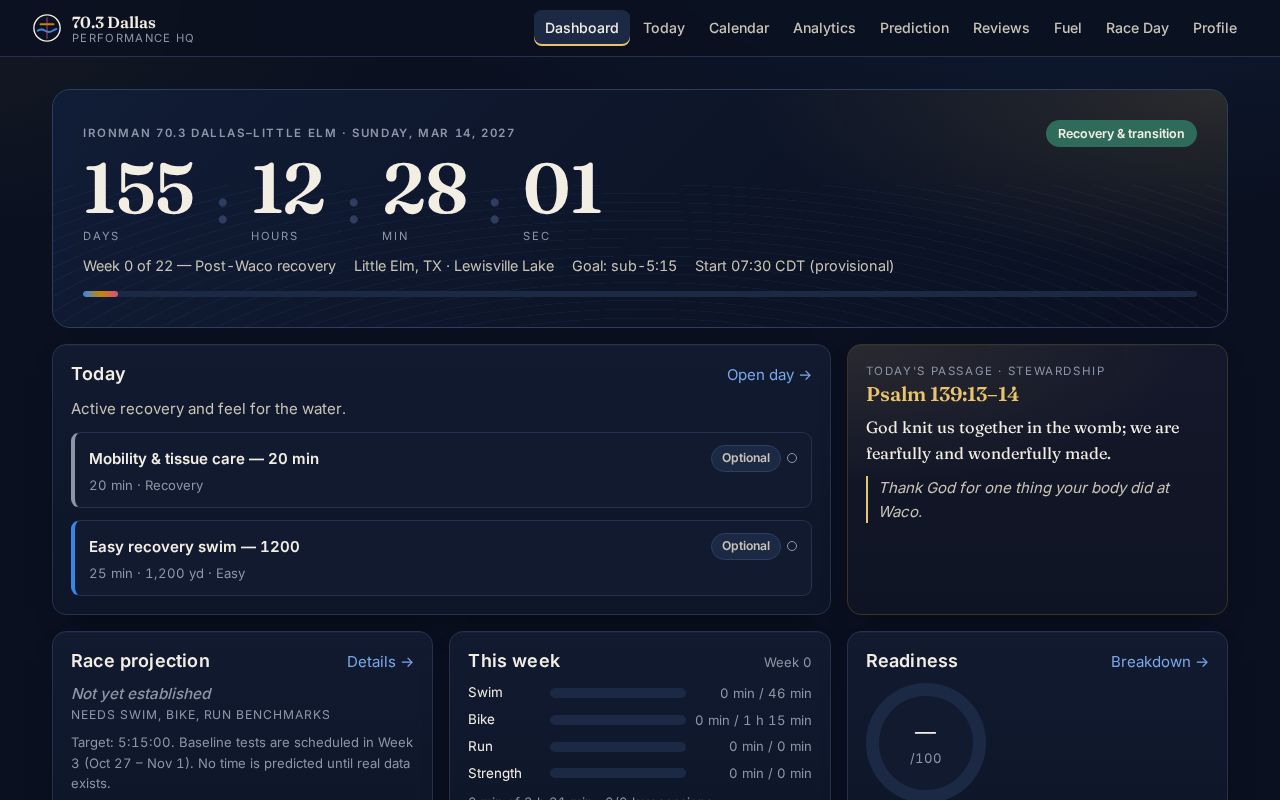Image resolution: width=1280 pixels, height=800 pixels.
Task: Click the Bike weekly progress bar
Action: (x=618, y=720)
